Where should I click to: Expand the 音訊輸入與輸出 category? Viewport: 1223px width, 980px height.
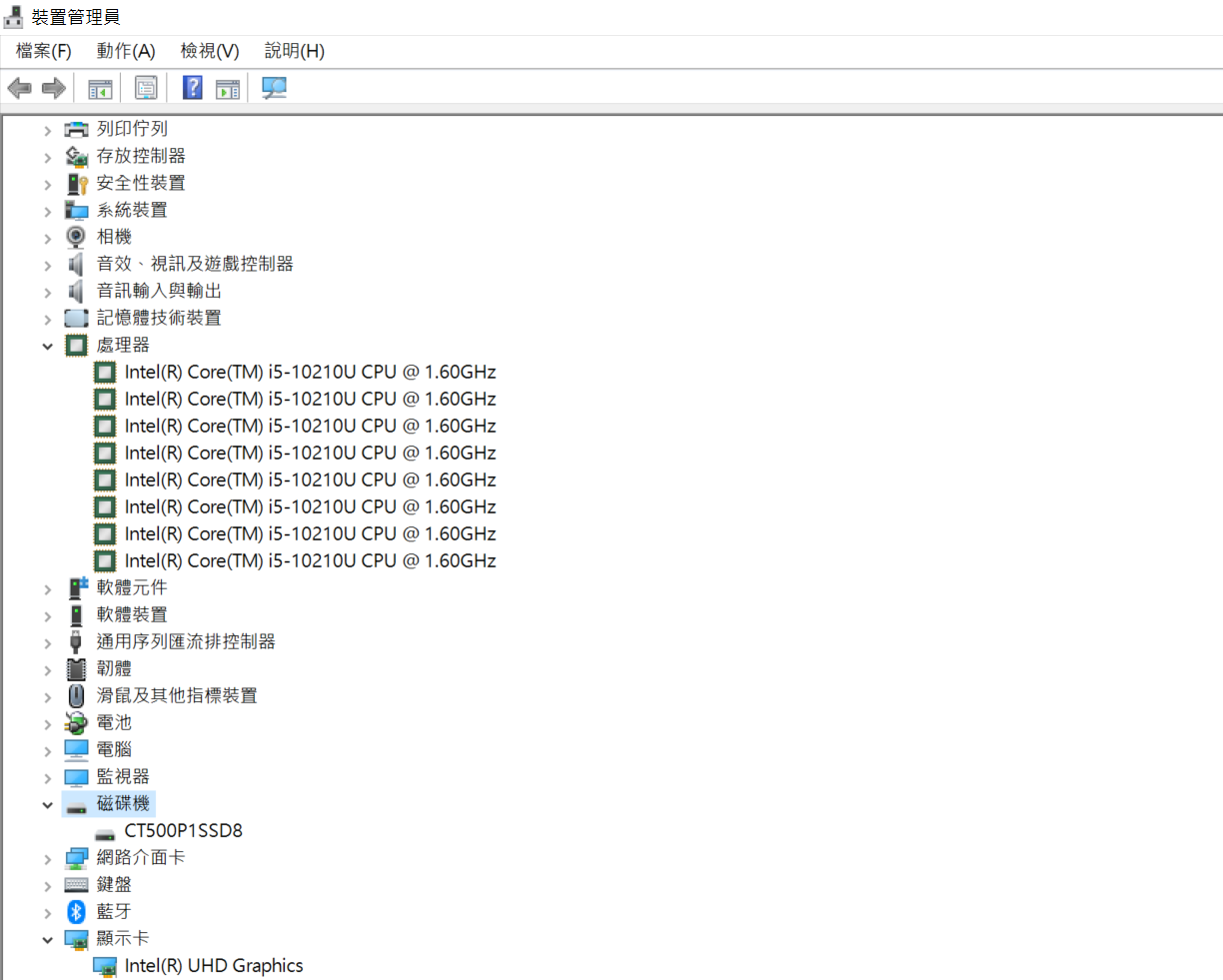tap(47, 292)
